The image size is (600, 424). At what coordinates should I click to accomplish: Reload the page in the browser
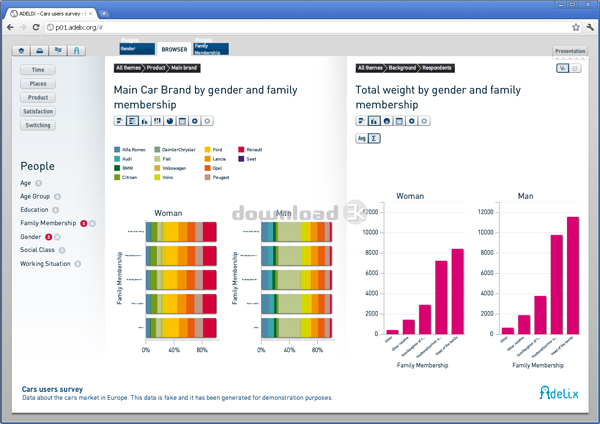[37, 26]
